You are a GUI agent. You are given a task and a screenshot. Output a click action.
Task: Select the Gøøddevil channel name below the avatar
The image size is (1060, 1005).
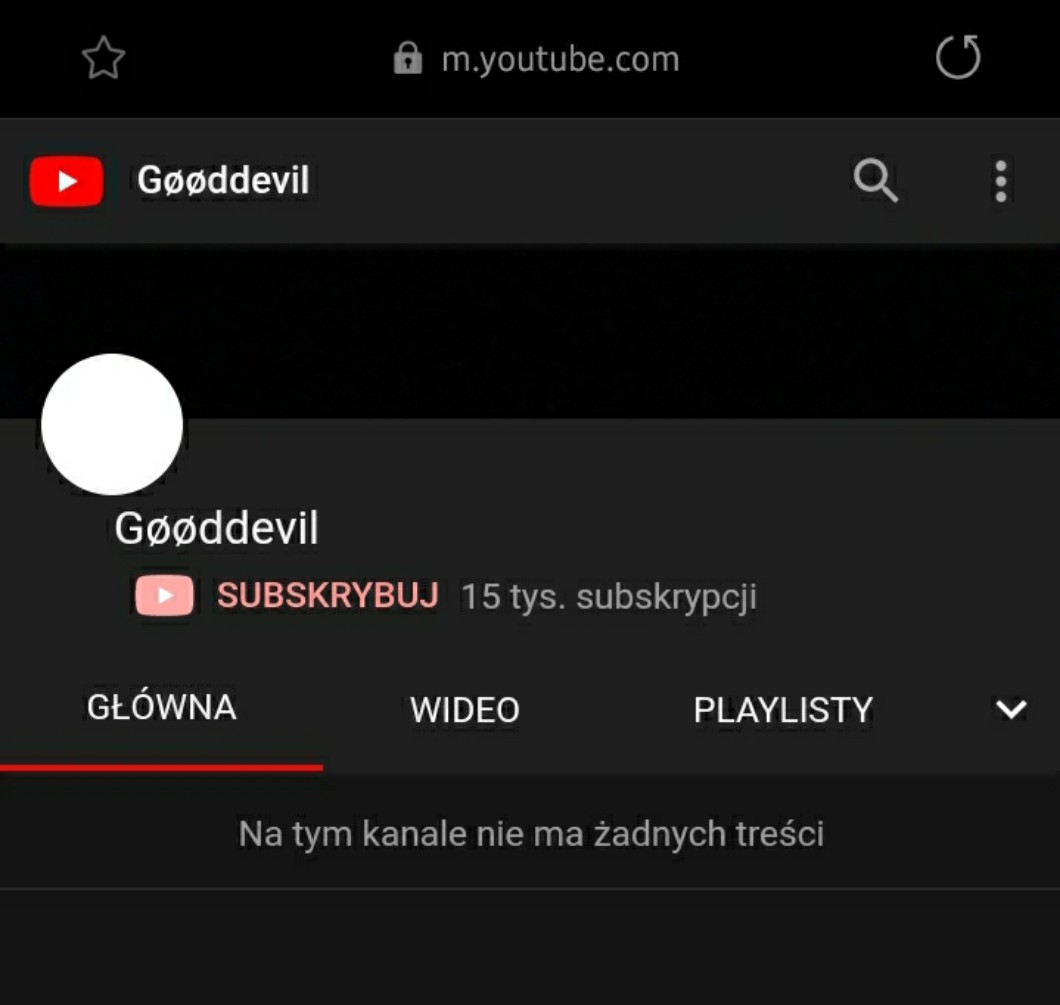216,528
